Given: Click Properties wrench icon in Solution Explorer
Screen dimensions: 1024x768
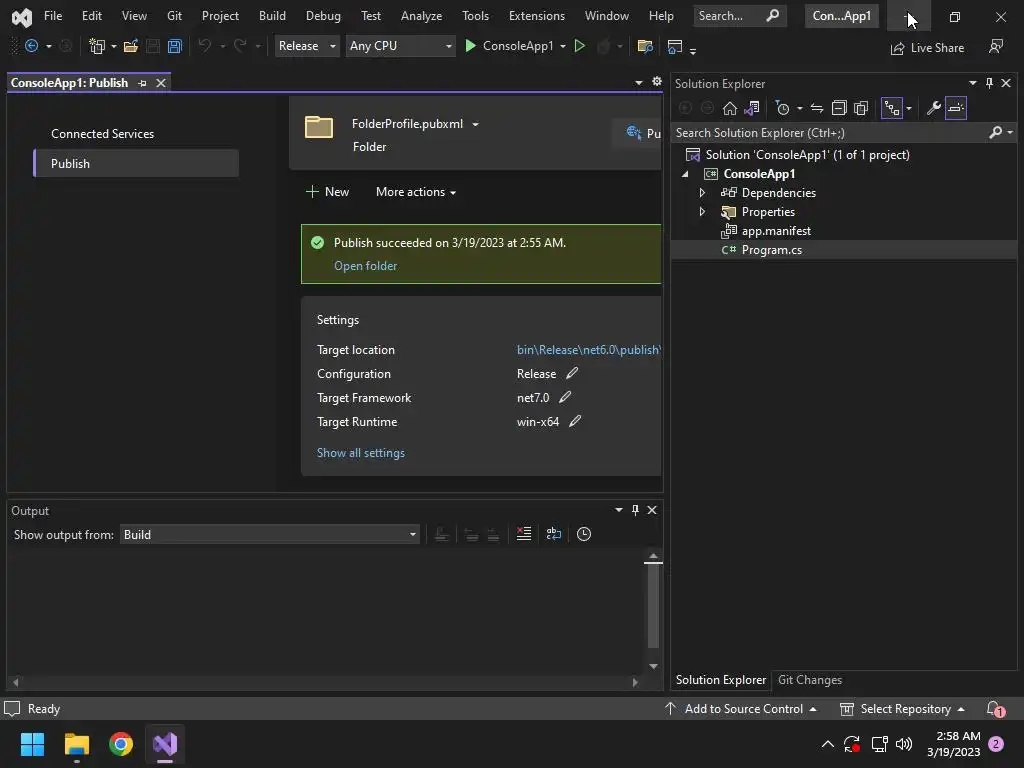Looking at the screenshot, I should pyautogui.click(x=933, y=108).
